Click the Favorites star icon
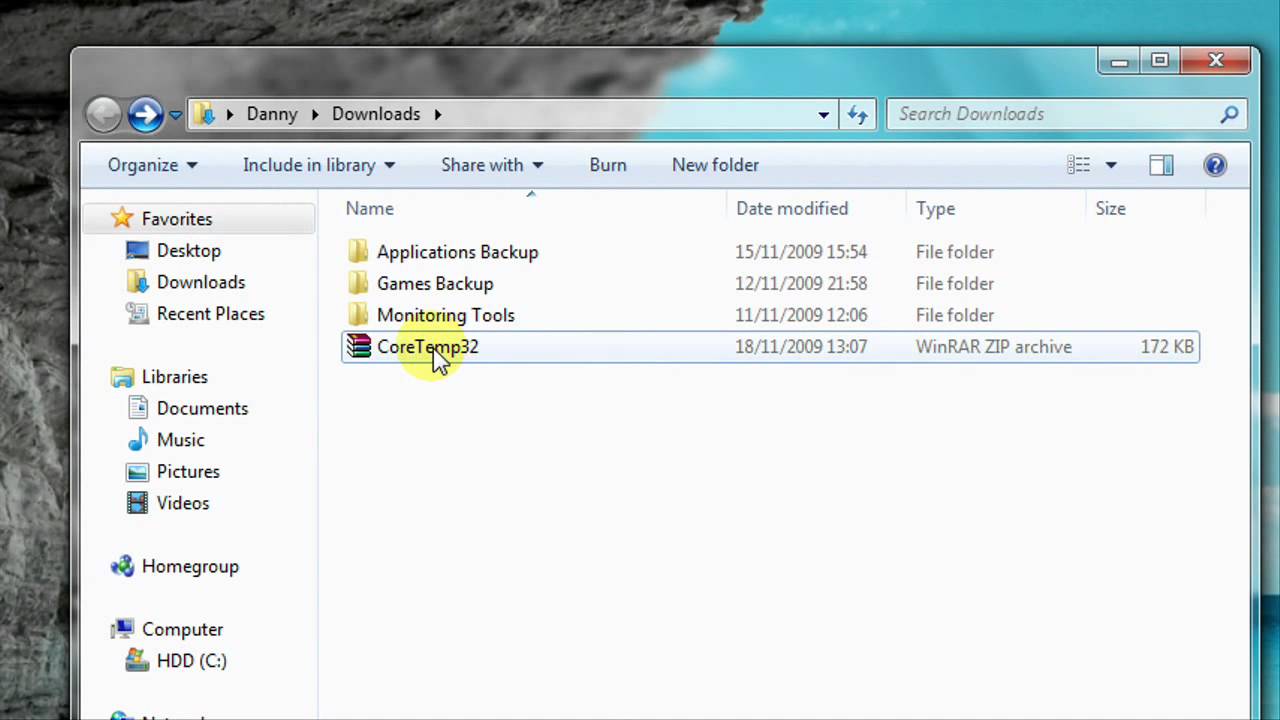The height and width of the screenshot is (720, 1280). pos(122,218)
